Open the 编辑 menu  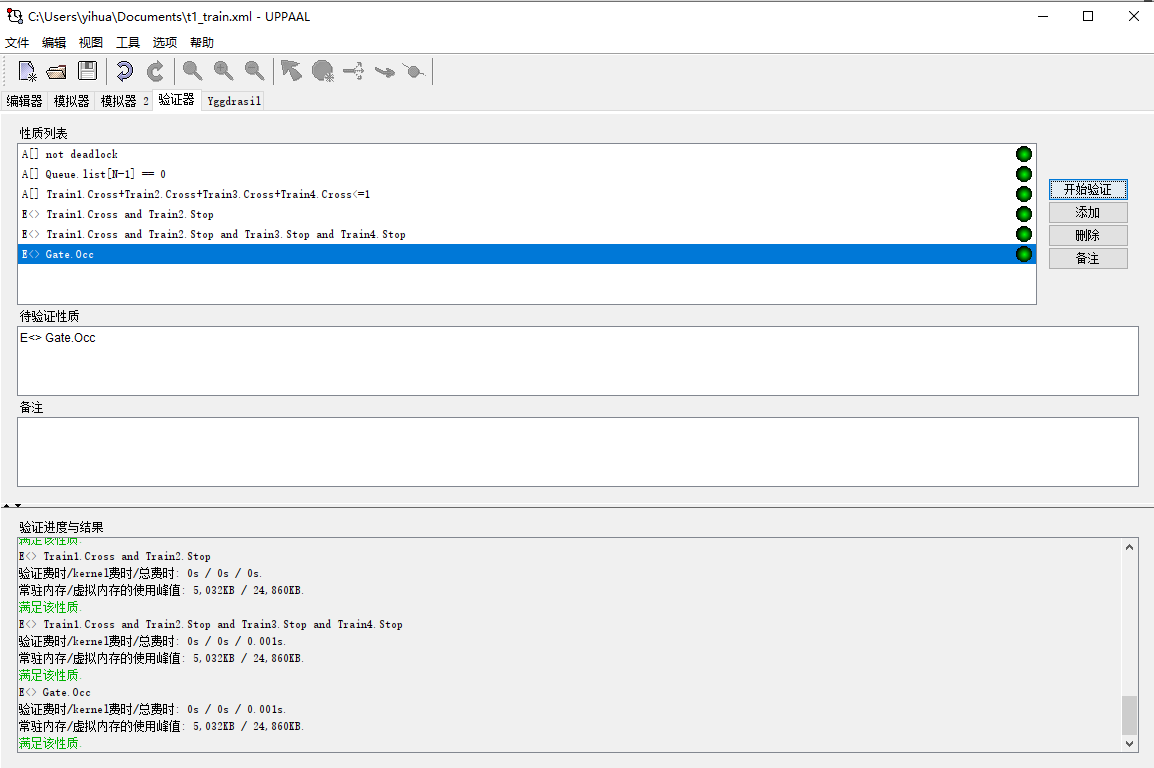[x=54, y=43]
